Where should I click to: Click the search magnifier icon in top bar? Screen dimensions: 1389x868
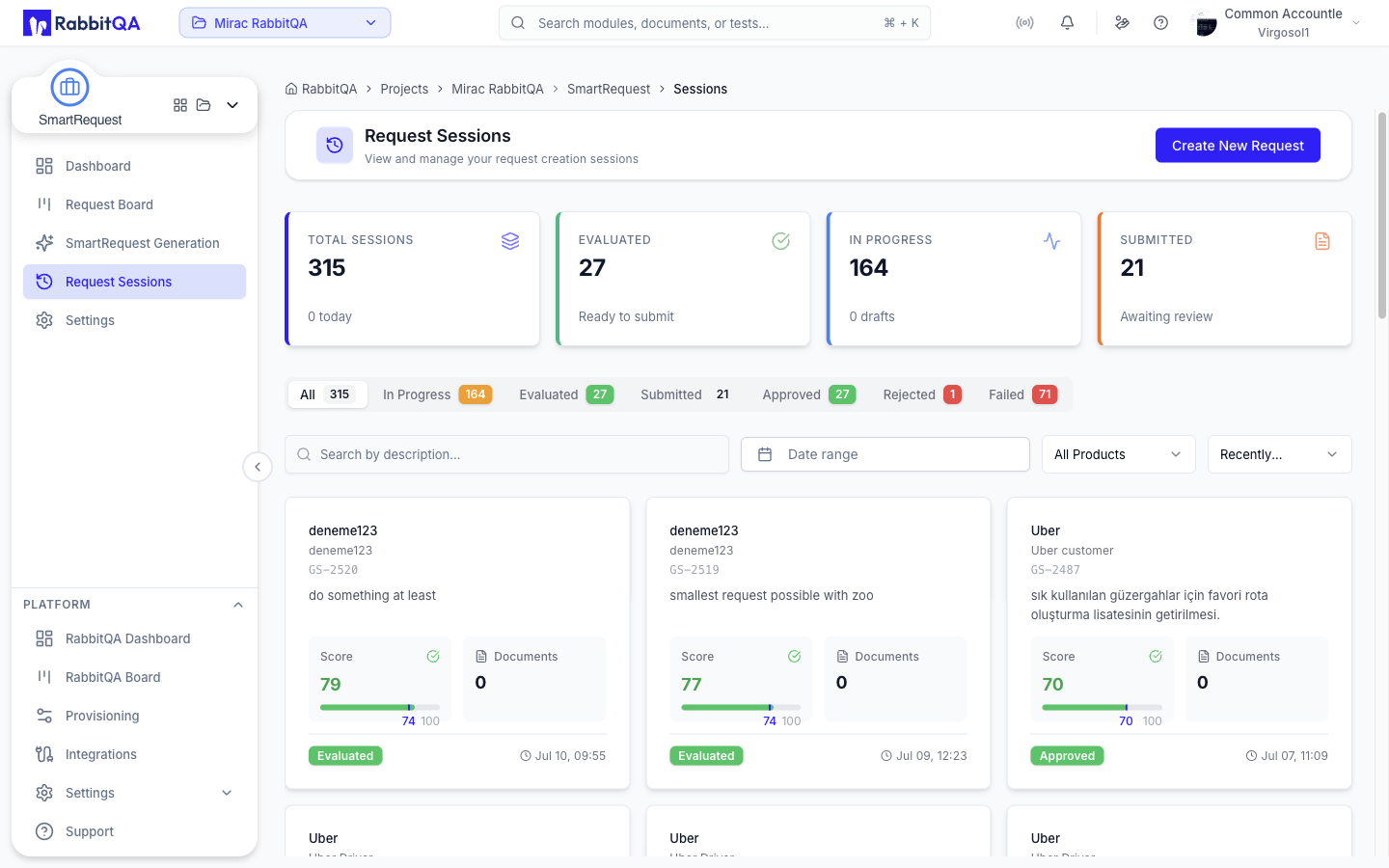coord(518,23)
